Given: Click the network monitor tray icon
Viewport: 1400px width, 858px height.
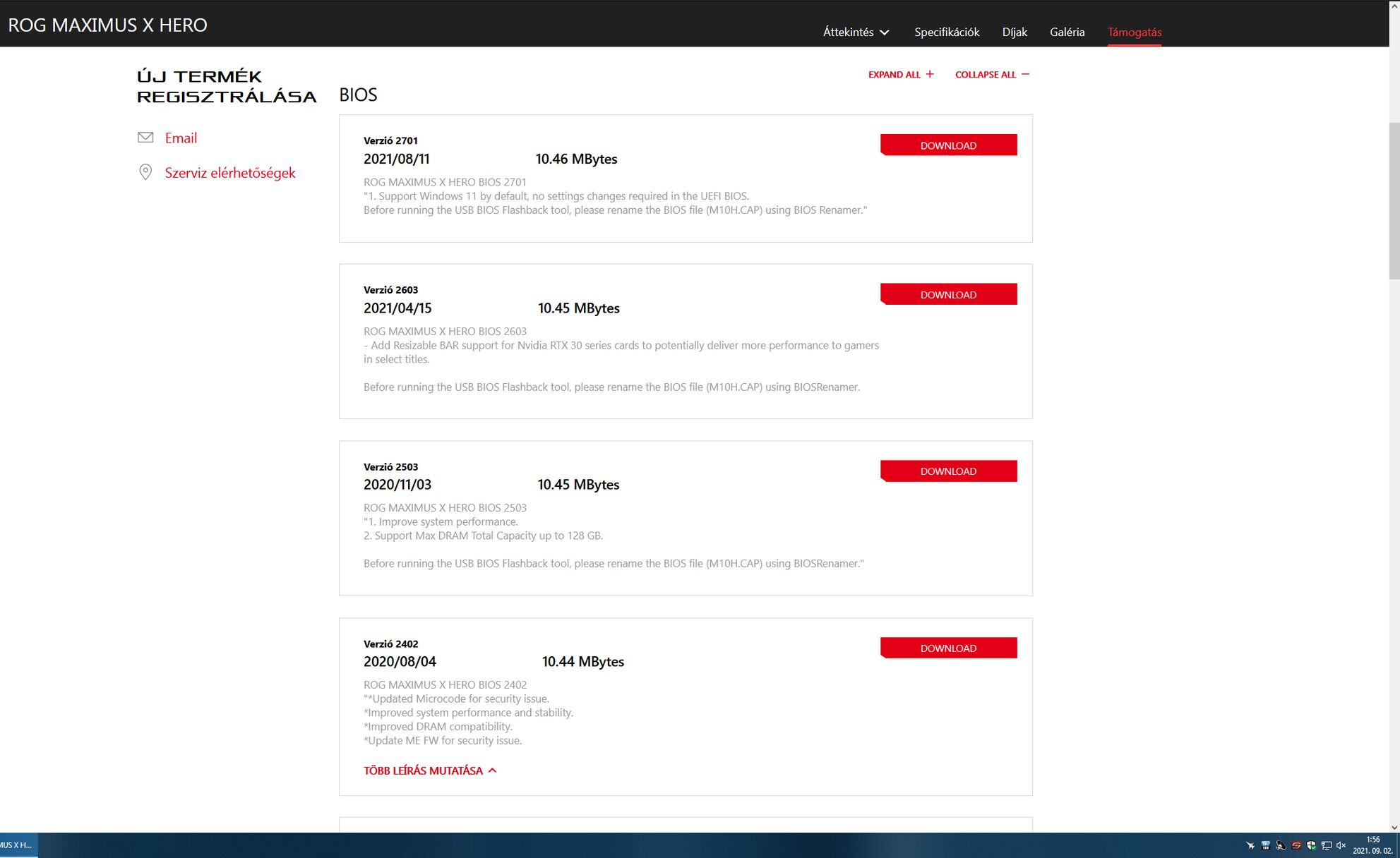Looking at the screenshot, I should point(1327,845).
